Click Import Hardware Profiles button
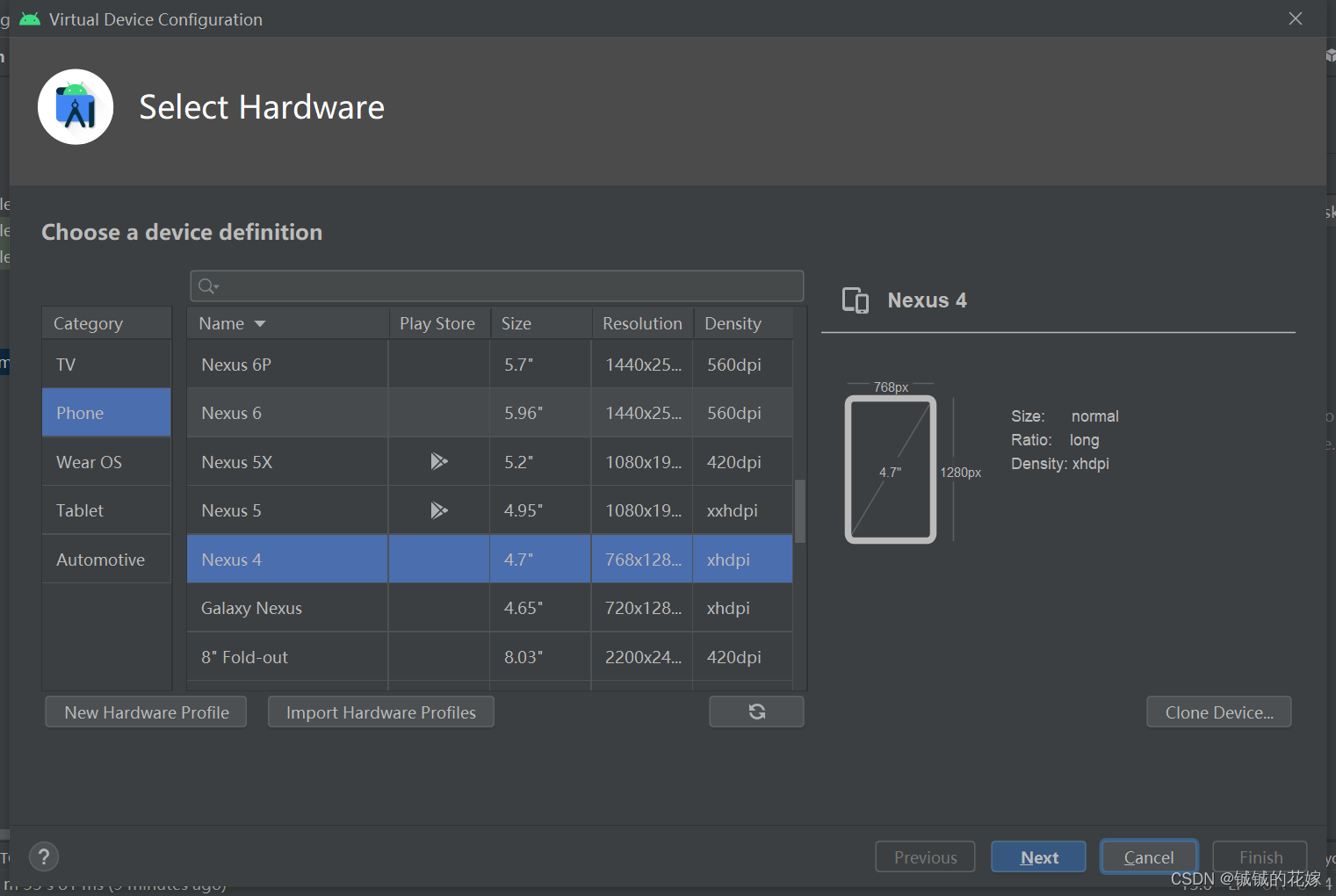Screen dimensions: 1336x896 (381, 712)
